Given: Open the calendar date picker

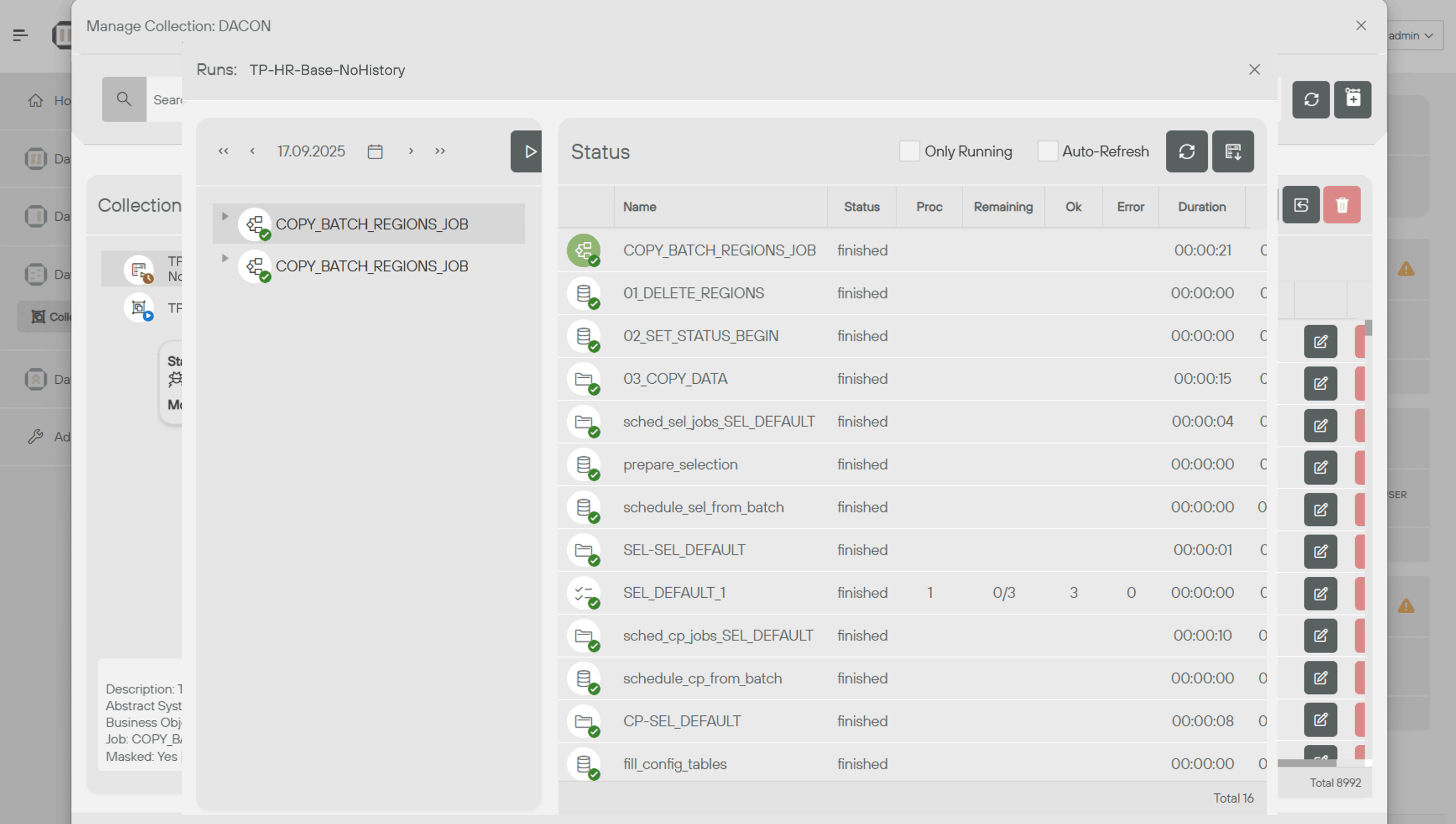Looking at the screenshot, I should tap(375, 152).
